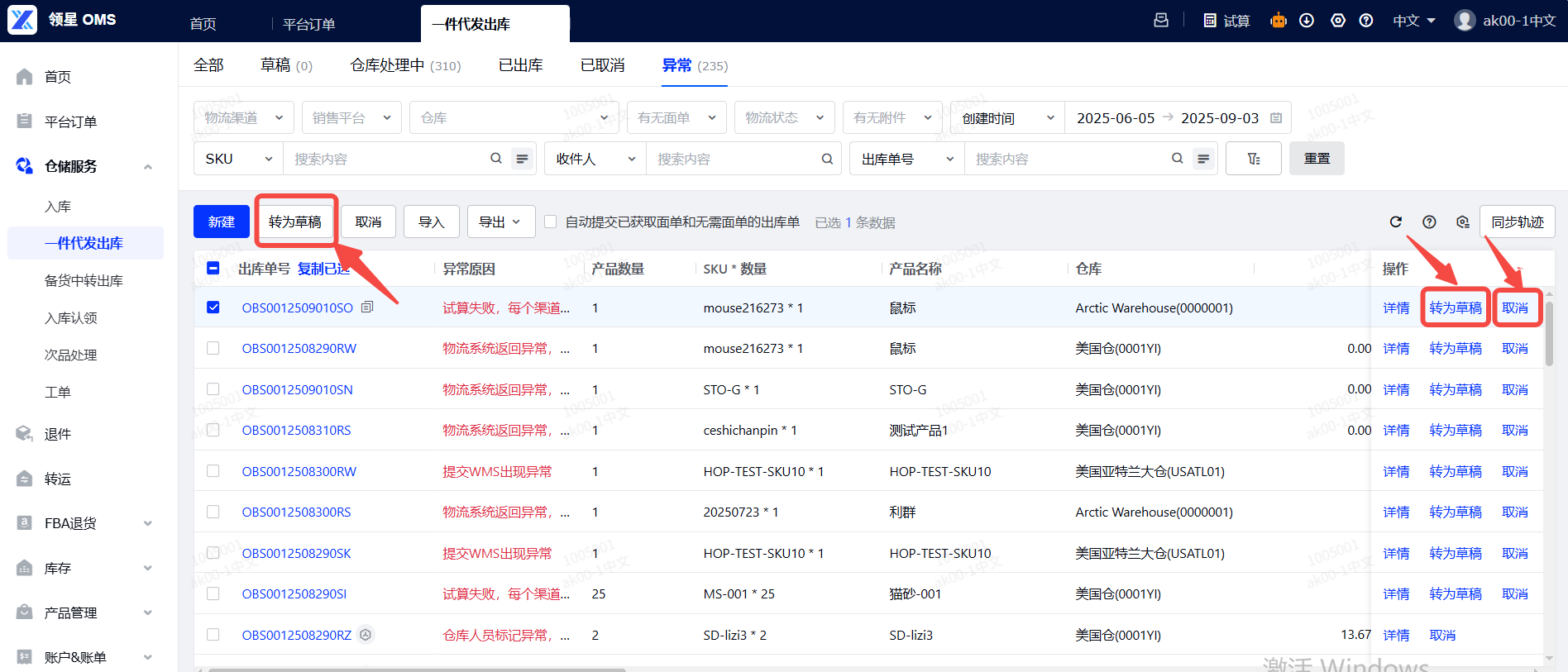Image resolution: width=1568 pixels, height=672 pixels.
Task: Click the advanced filter funnel icon
Action: (1253, 159)
